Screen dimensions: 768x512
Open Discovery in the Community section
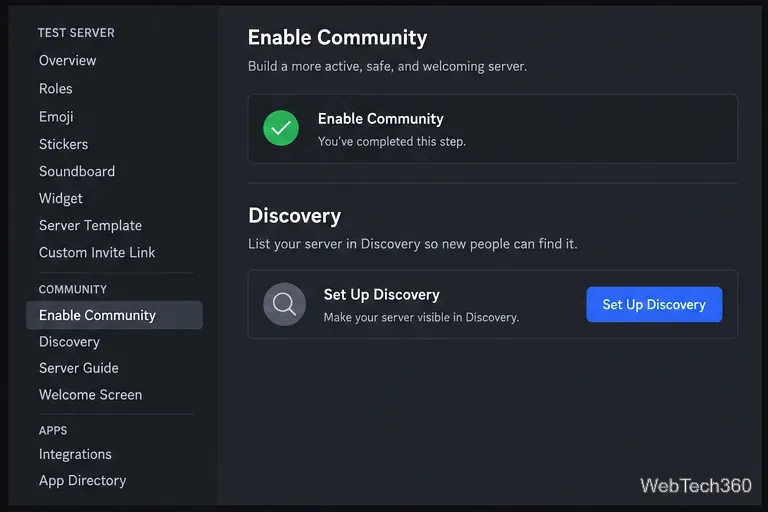coord(70,341)
